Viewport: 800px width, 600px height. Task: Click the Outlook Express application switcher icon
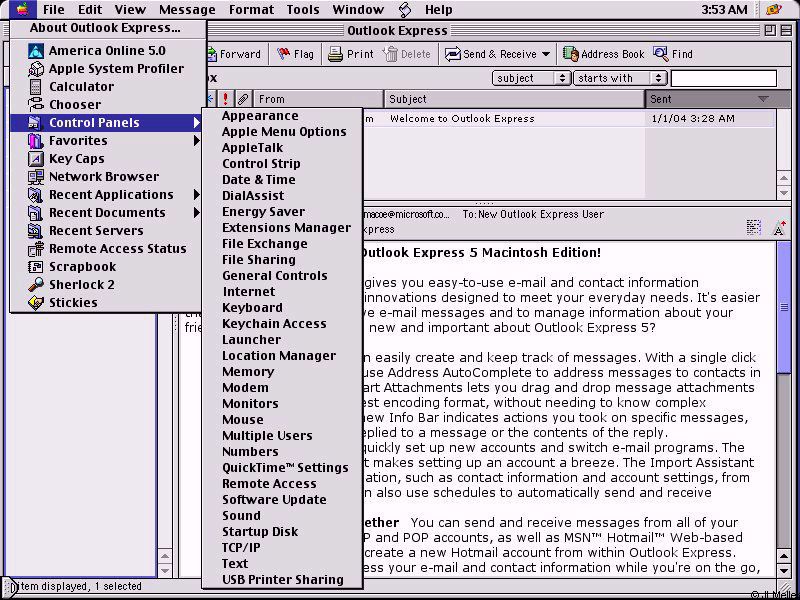coord(773,10)
